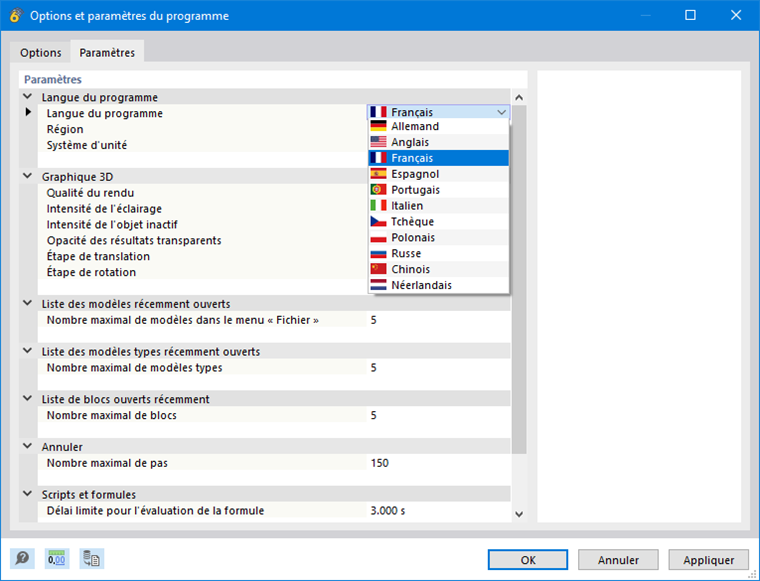The image size is (760, 581).
Task: Edit the 150 value for Nombre maximal de pas
Action: [439, 463]
